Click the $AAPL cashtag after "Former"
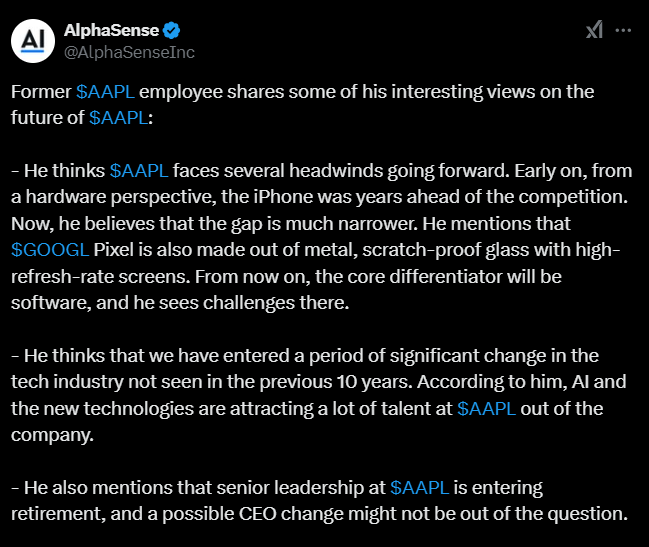Image resolution: width=649 pixels, height=547 pixels. tap(107, 91)
